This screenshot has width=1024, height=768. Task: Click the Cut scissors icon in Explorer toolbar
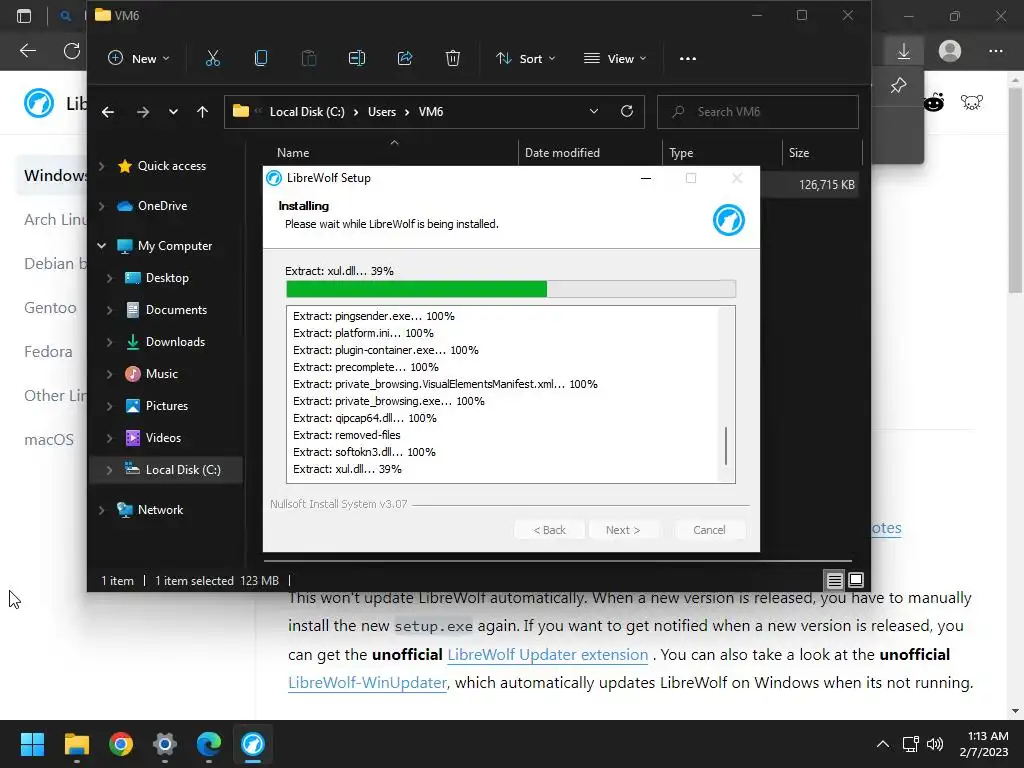(x=213, y=59)
